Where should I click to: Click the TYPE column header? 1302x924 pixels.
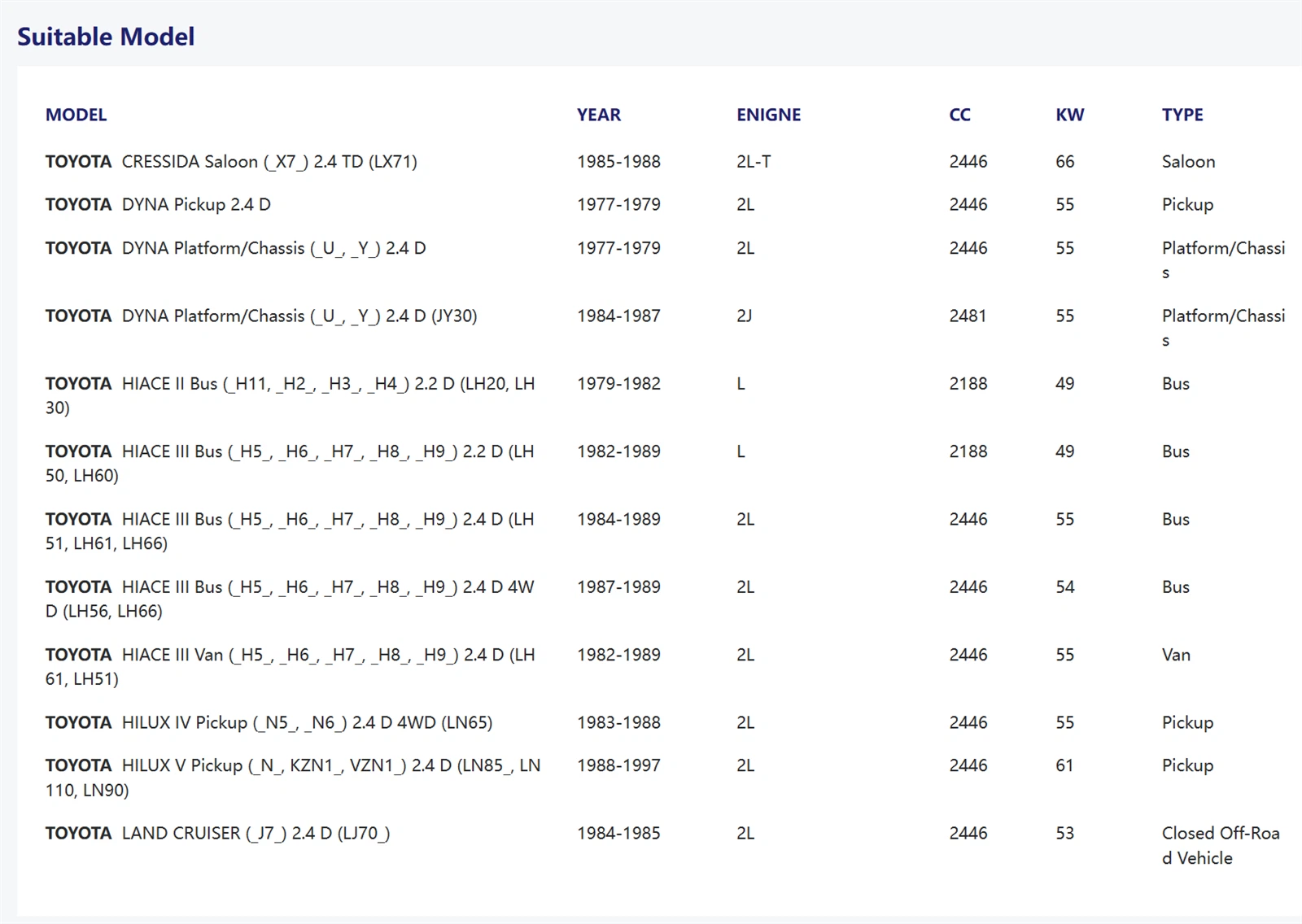1182,115
